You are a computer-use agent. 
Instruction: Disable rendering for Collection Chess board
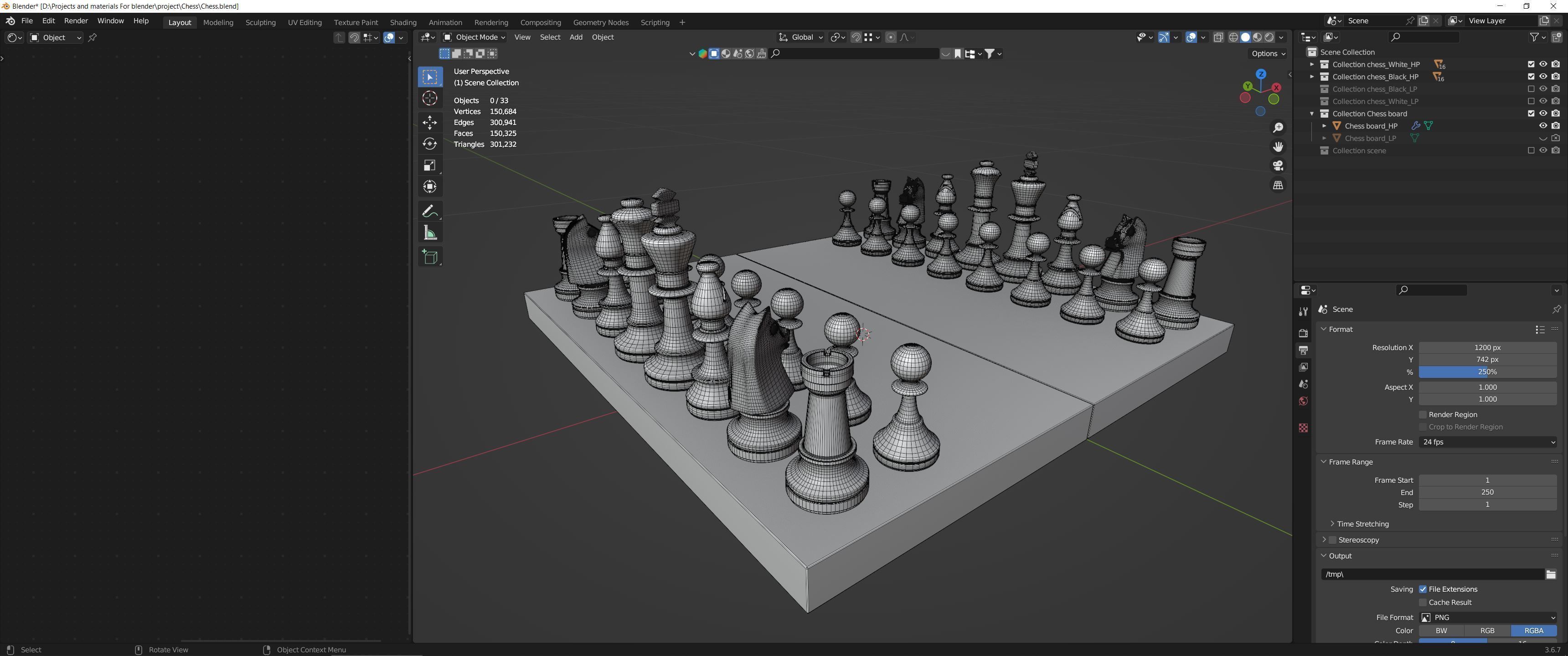pyautogui.click(x=1555, y=113)
